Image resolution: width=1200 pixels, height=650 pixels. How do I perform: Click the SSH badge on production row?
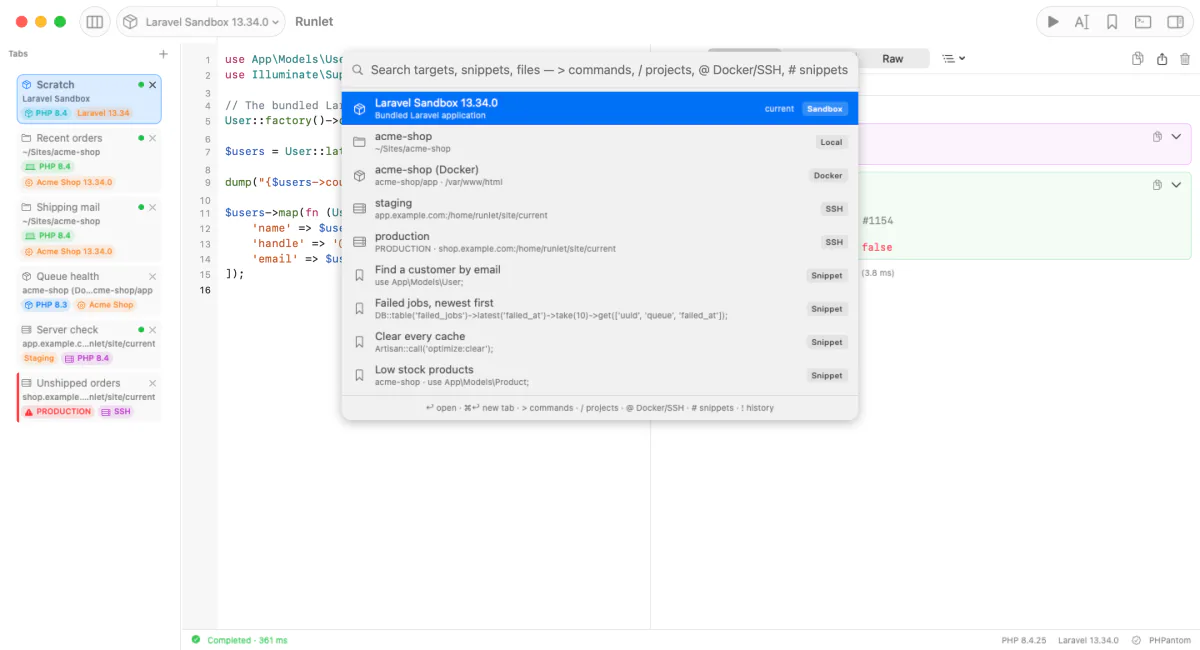click(x=834, y=242)
